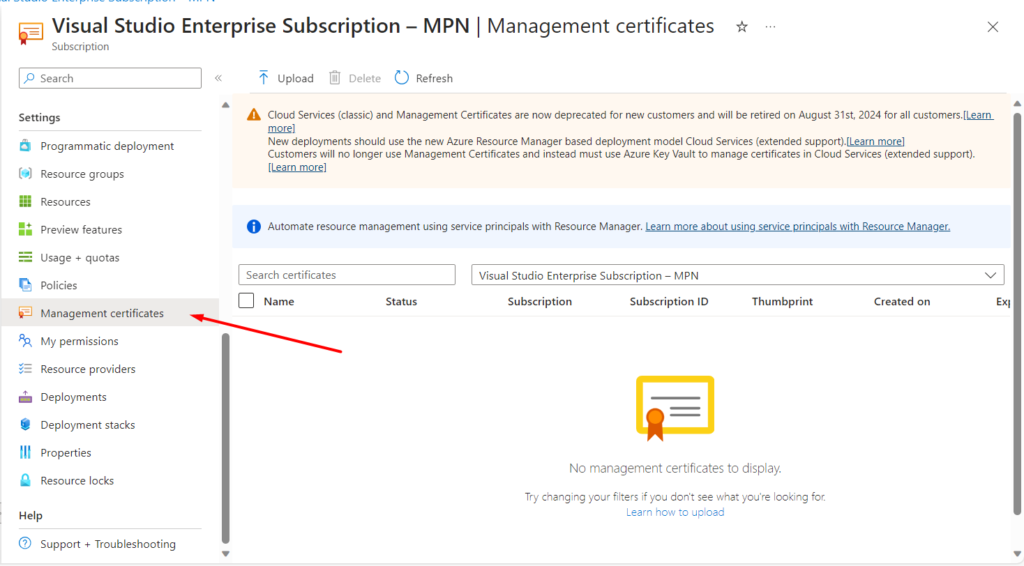Sort by the Status column header
The image size is (1024, 566).
pos(401,301)
